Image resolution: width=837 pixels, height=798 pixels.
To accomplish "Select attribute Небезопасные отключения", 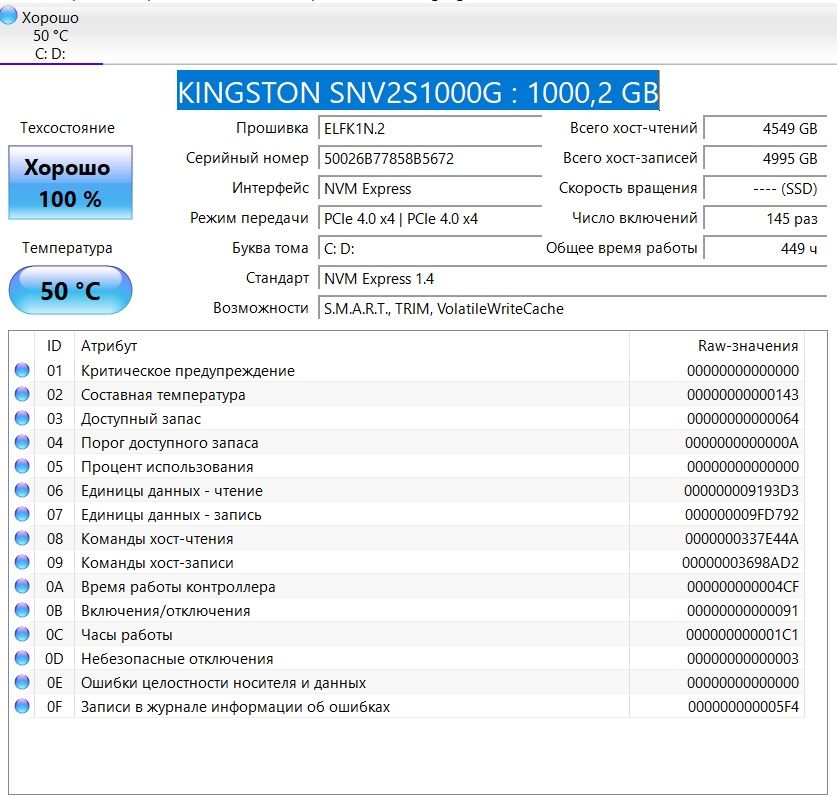I will (x=177, y=659).
